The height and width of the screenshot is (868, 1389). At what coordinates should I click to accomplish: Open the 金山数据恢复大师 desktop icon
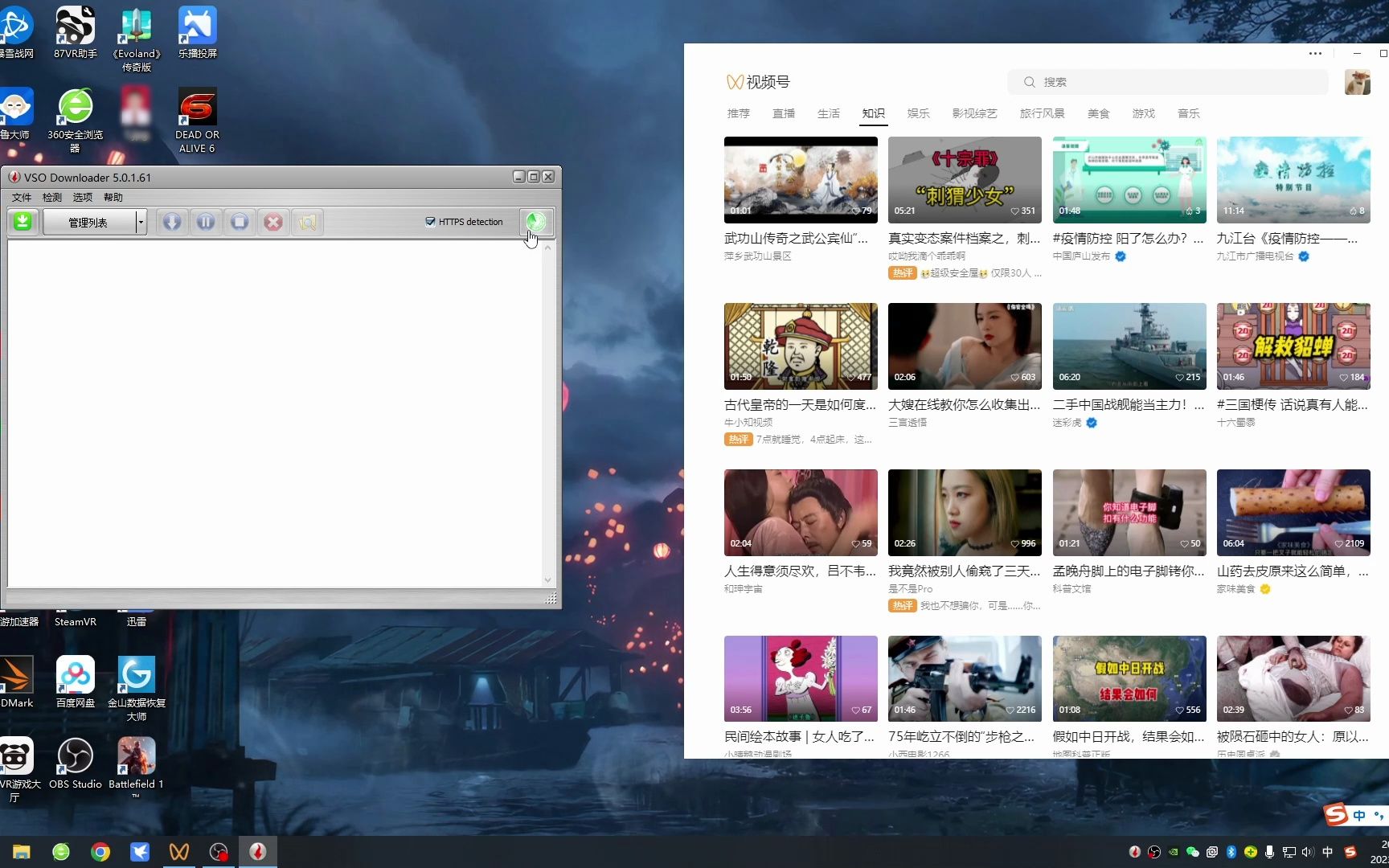pos(137,688)
